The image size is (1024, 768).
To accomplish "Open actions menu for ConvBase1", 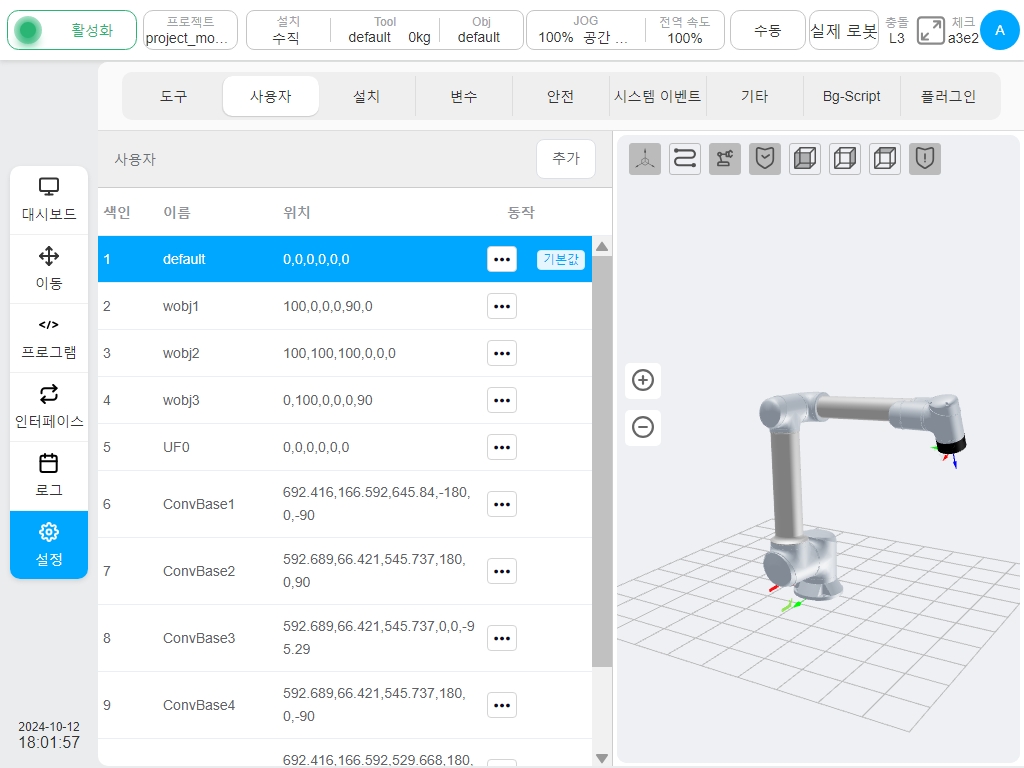I will coord(502,504).
